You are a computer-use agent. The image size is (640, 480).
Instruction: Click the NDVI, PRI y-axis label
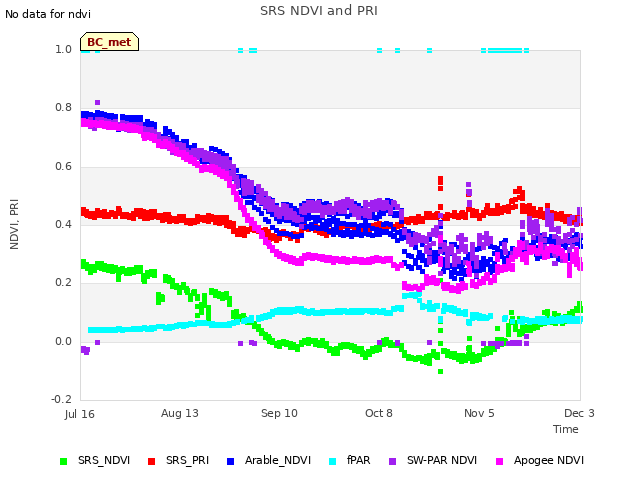click(14, 224)
